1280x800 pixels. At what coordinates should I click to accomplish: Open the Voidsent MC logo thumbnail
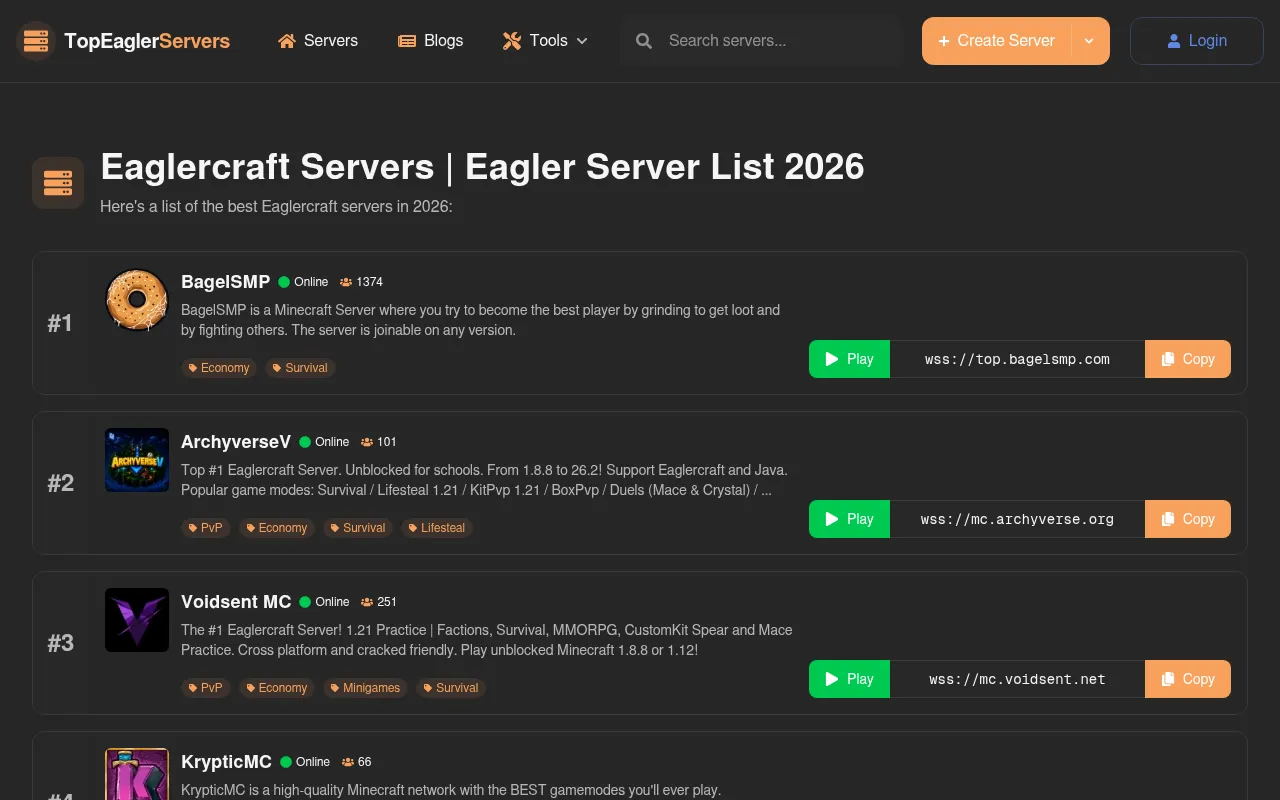pos(137,620)
